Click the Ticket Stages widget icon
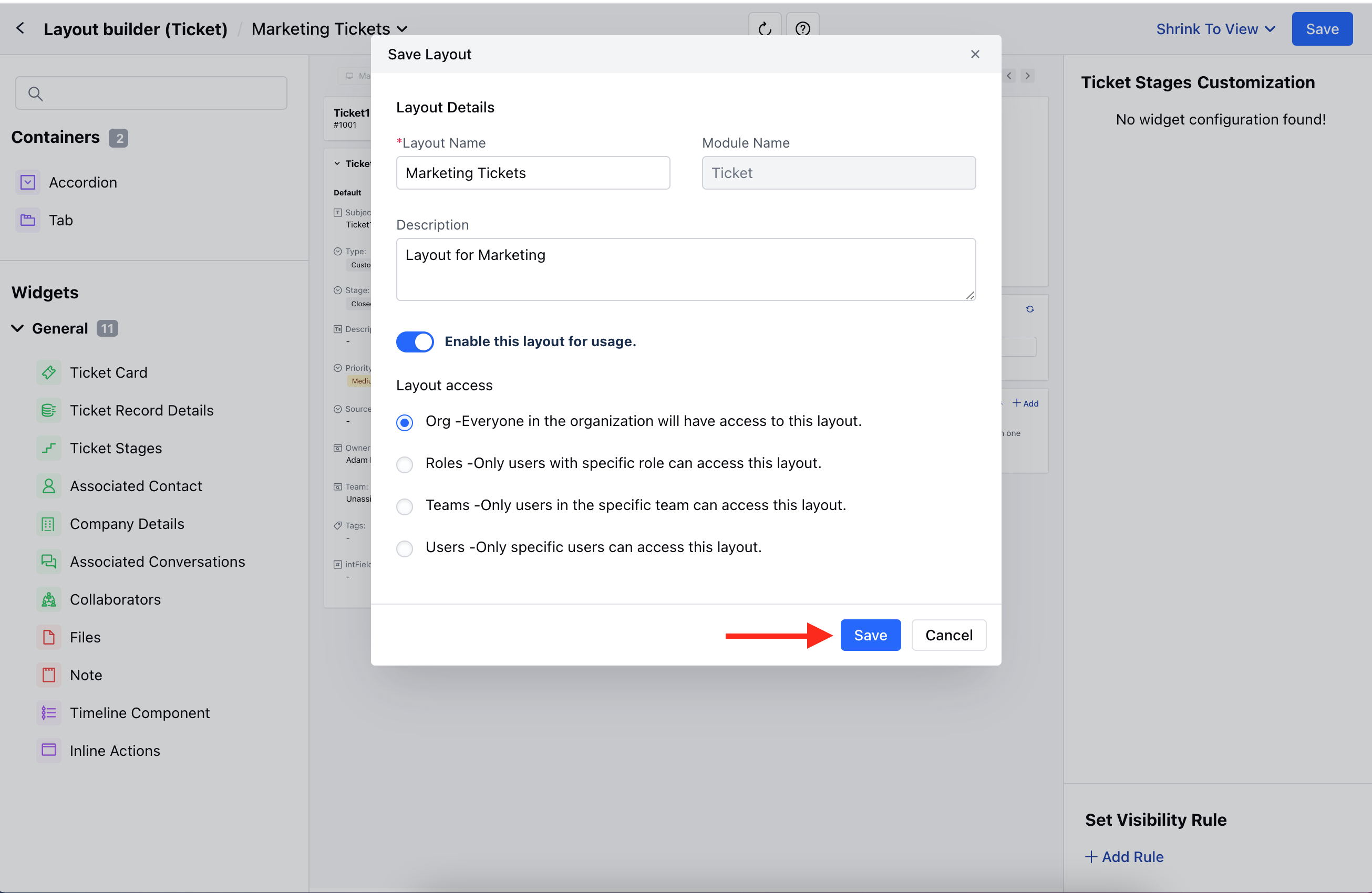1372x893 pixels. [48, 448]
